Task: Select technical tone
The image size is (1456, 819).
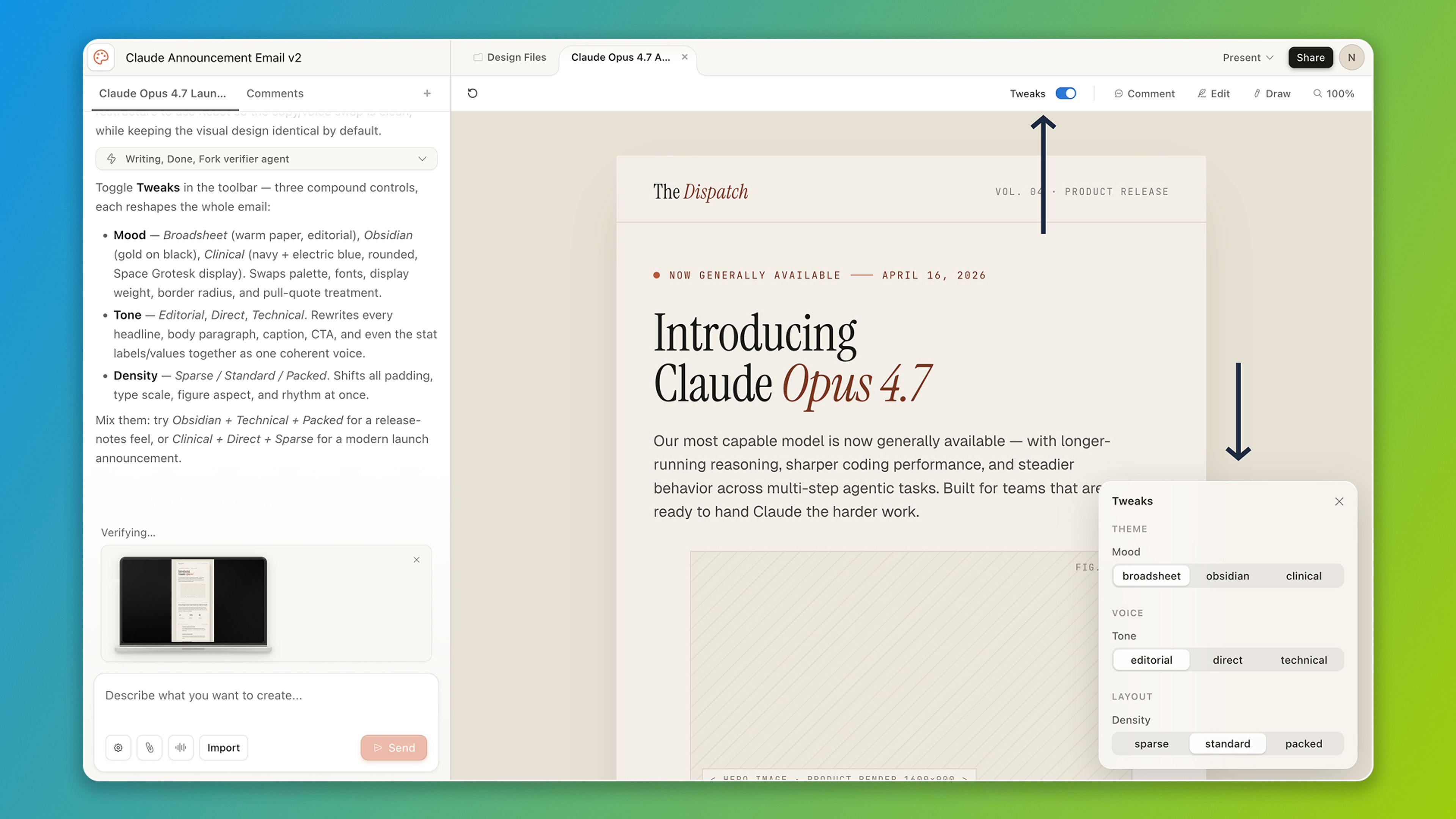Action: click(x=1304, y=660)
